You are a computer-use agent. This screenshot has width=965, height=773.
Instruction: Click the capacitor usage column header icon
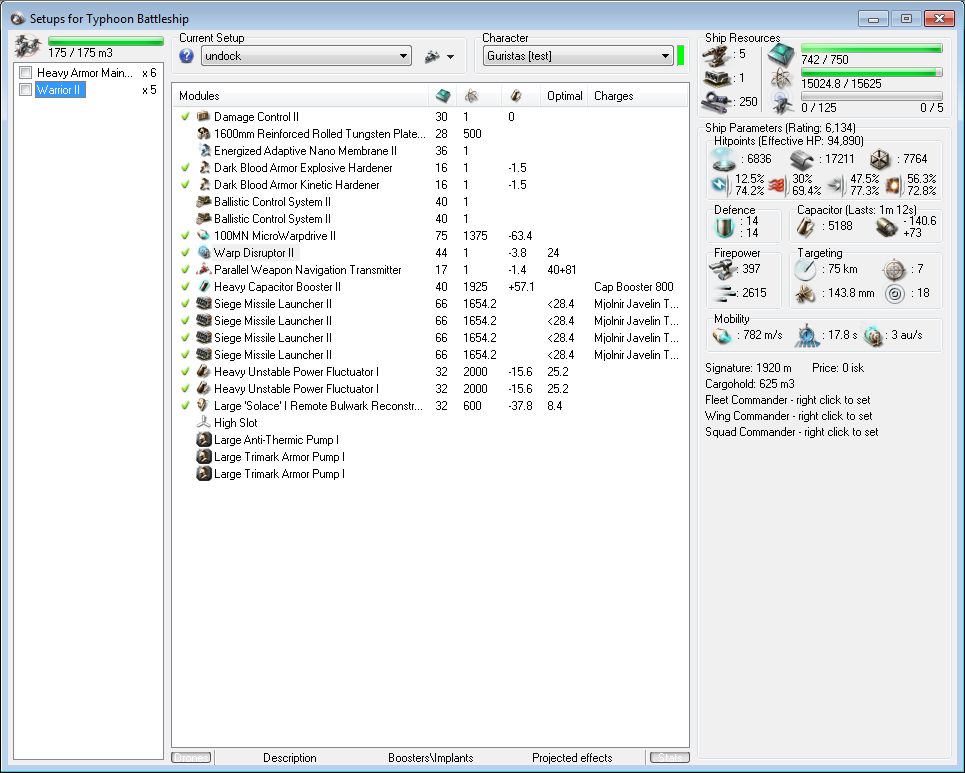[516, 96]
